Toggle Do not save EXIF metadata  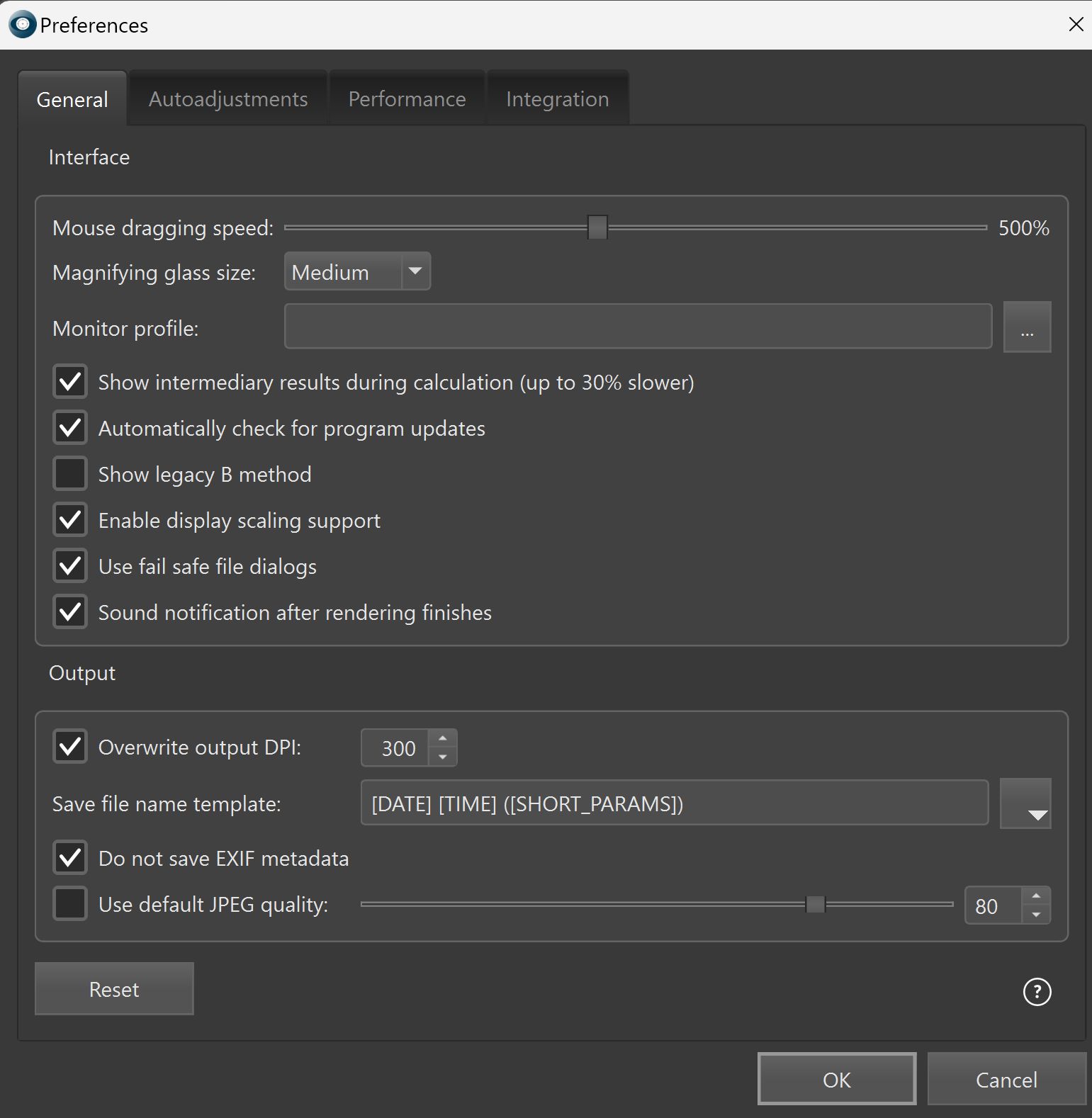click(x=70, y=858)
